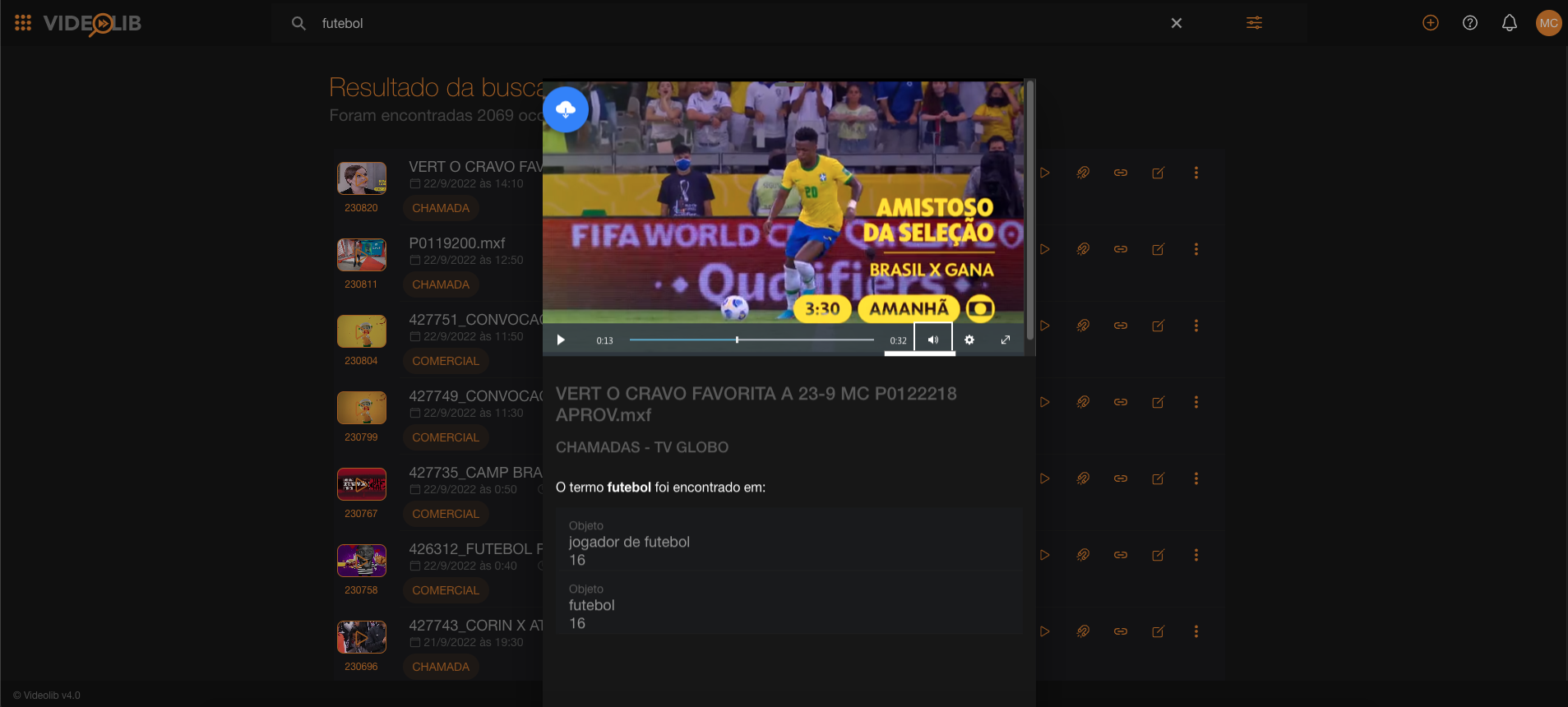Open the 426312_FUTEBOL result title
Viewport: 1568px width, 707px height.
point(475,548)
